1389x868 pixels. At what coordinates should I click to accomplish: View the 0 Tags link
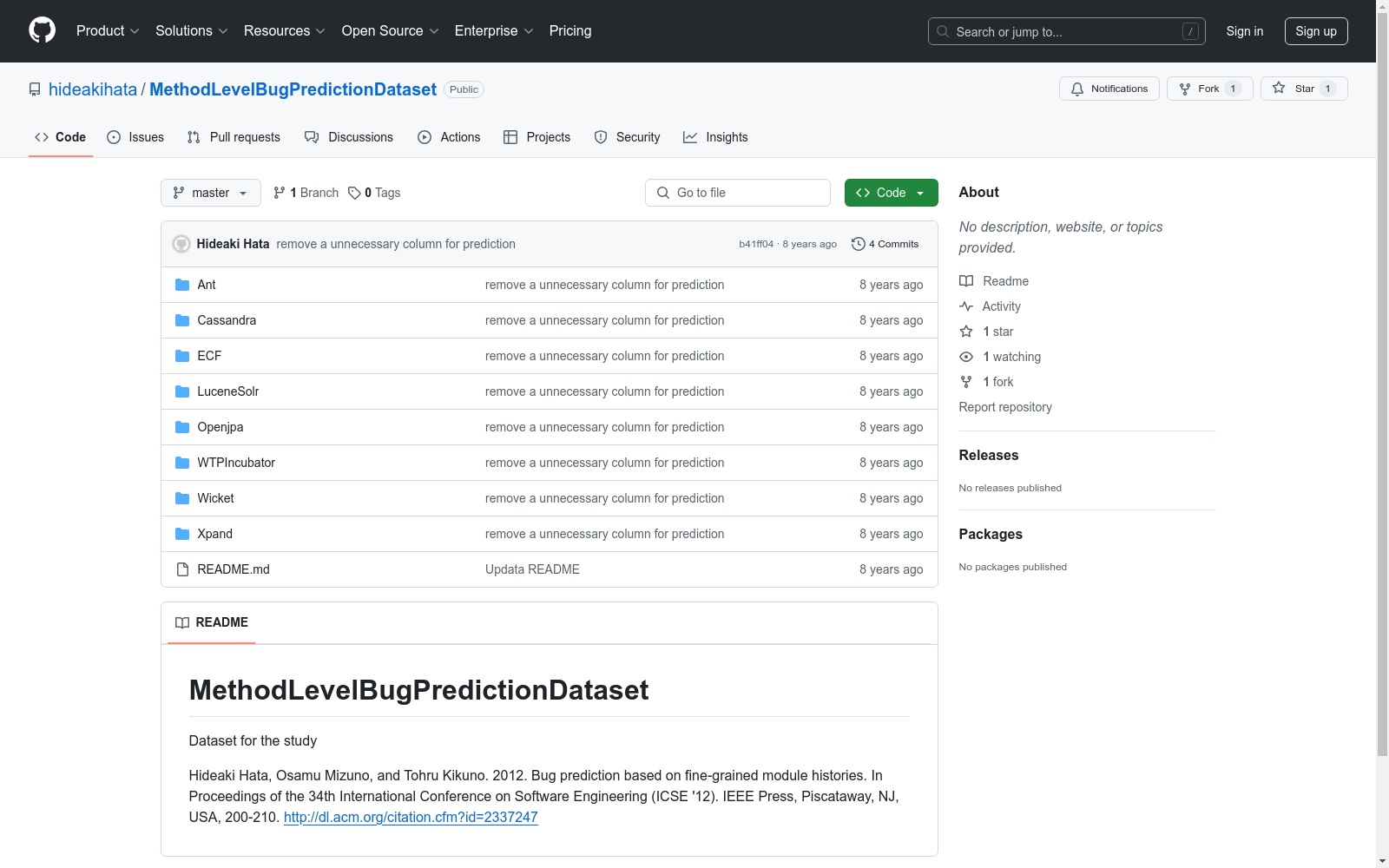(374, 193)
